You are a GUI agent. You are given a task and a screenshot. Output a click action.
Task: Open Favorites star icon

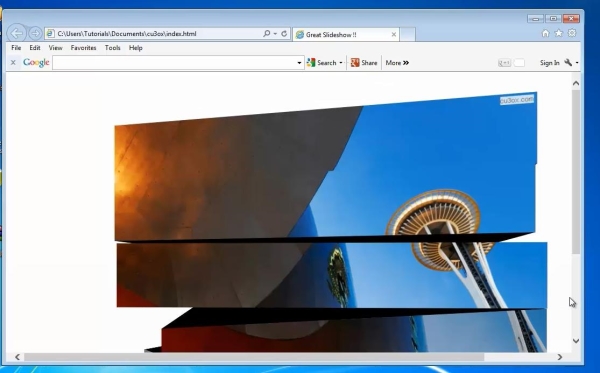[559, 33]
